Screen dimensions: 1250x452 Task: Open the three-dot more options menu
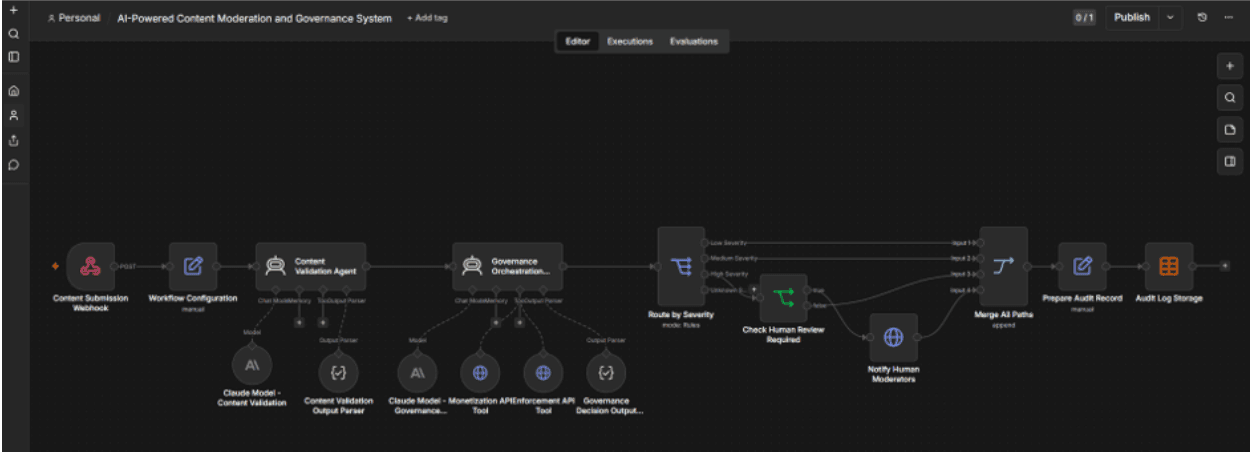point(1228,17)
